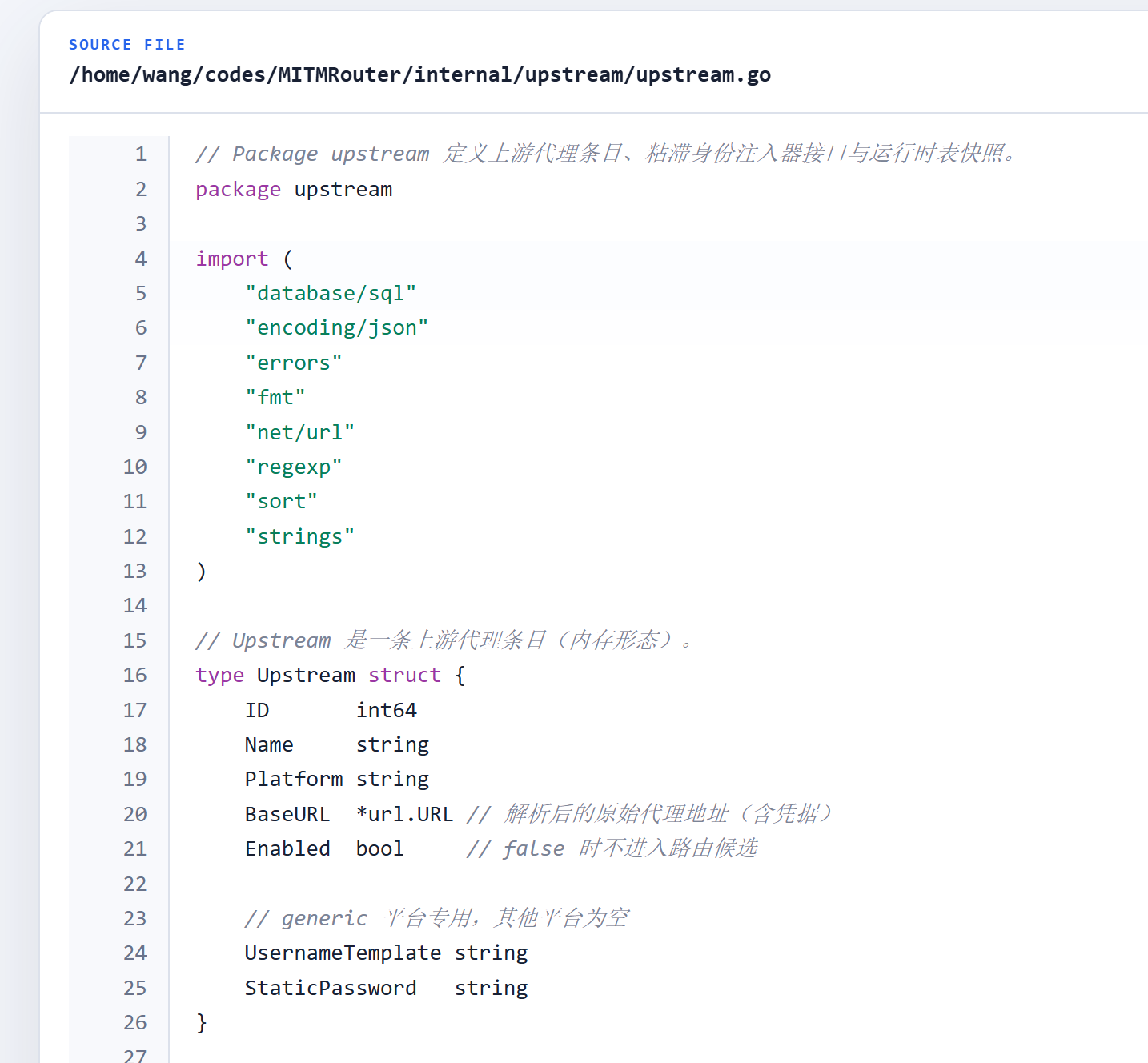Select line number 22 in the gutter
The width and height of the screenshot is (1148, 1063).
click(135, 884)
